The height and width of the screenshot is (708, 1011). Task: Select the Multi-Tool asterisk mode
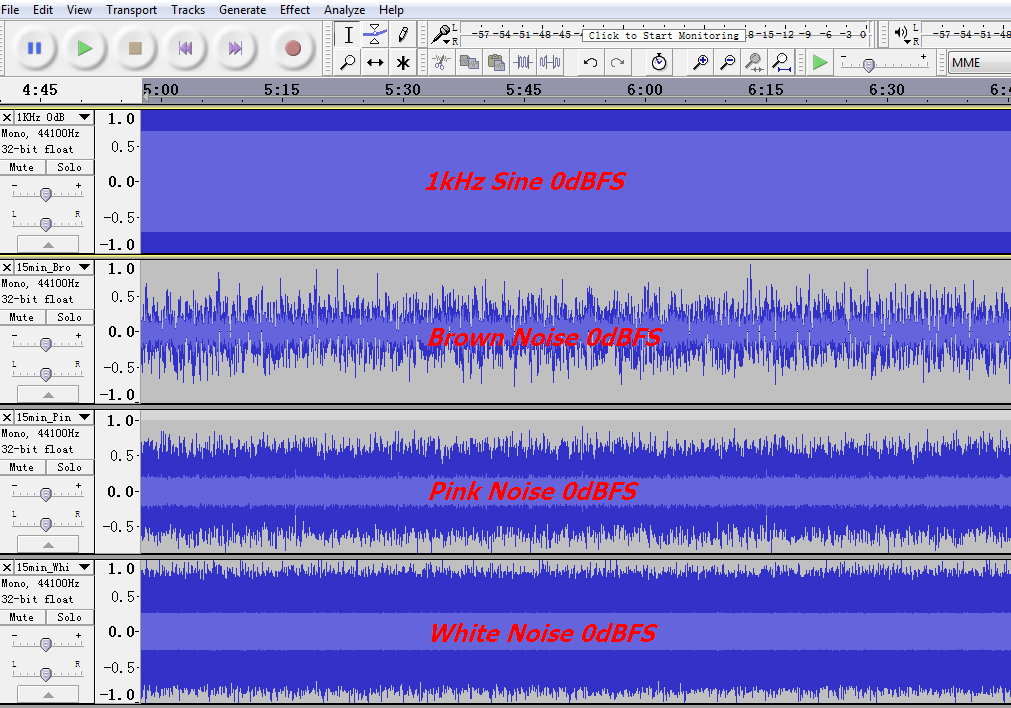(403, 63)
